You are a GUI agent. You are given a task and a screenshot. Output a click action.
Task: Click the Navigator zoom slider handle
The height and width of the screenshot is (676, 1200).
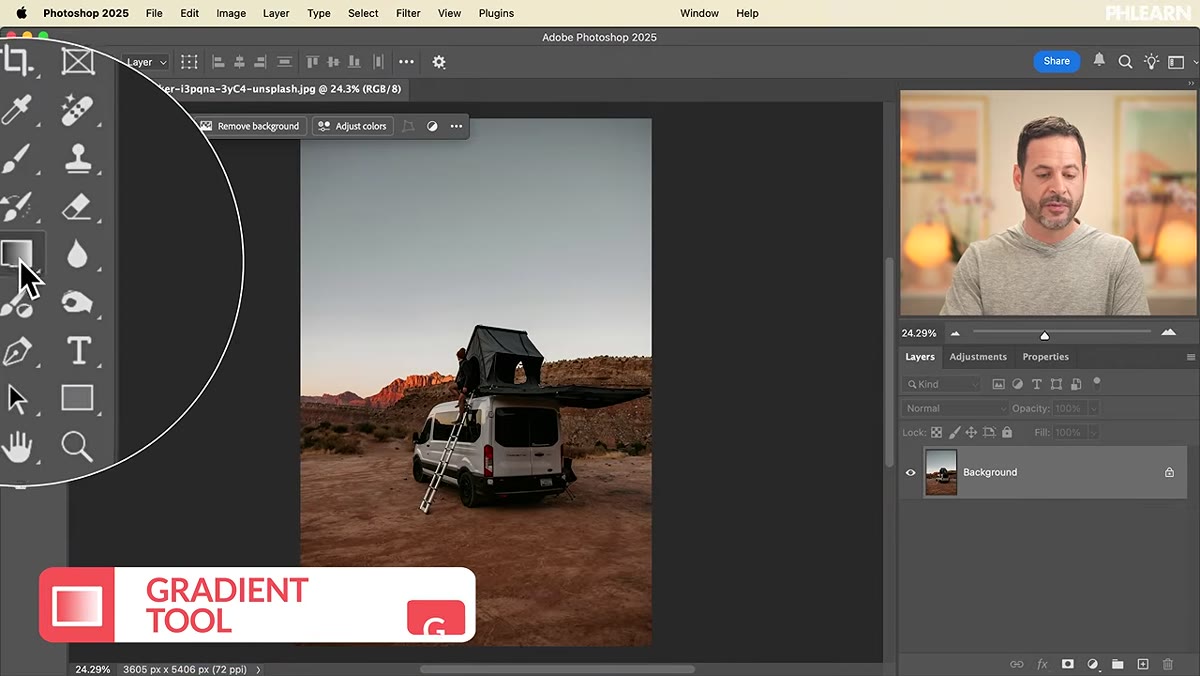click(1044, 335)
